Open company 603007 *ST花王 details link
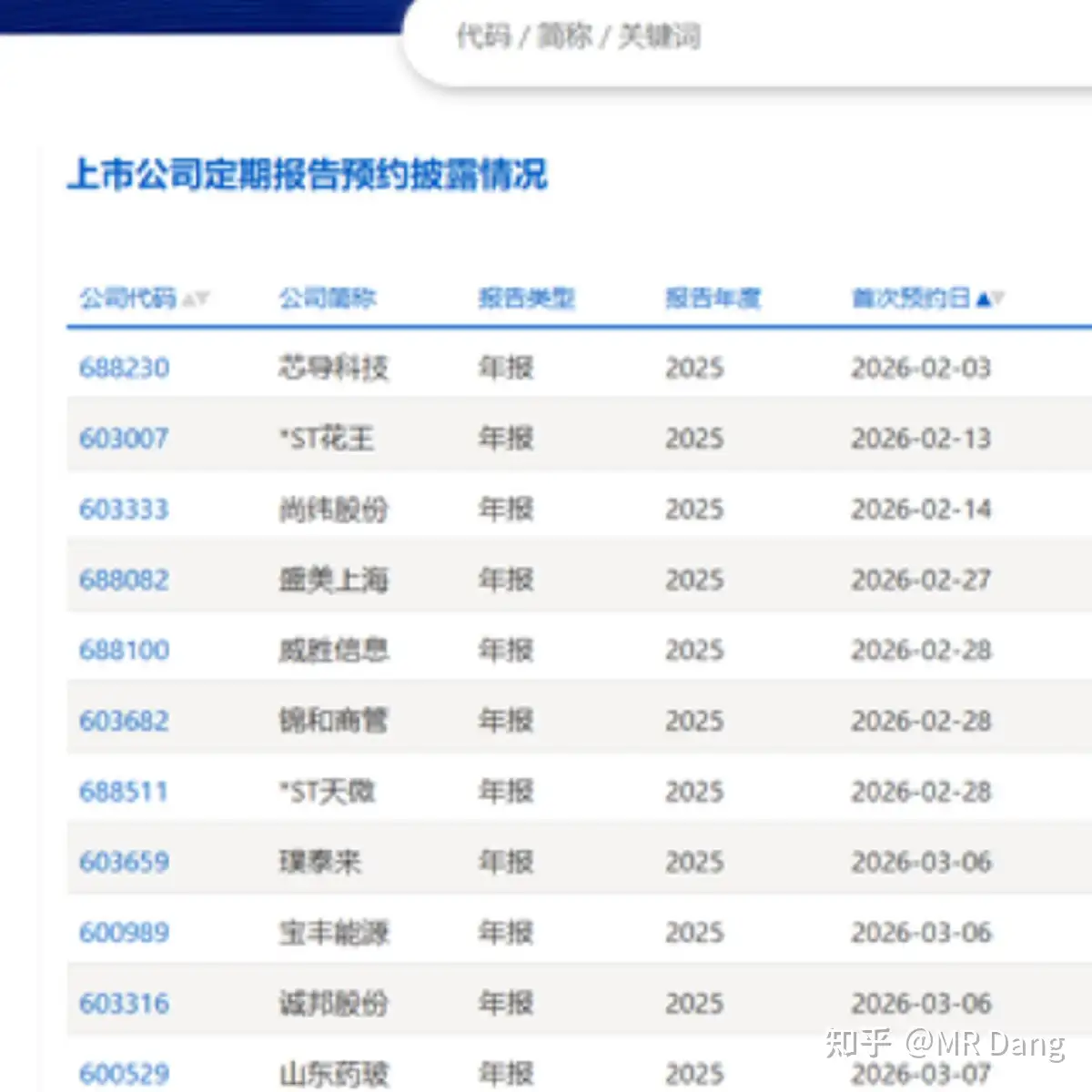This screenshot has width=1092, height=1092. coord(124,438)
